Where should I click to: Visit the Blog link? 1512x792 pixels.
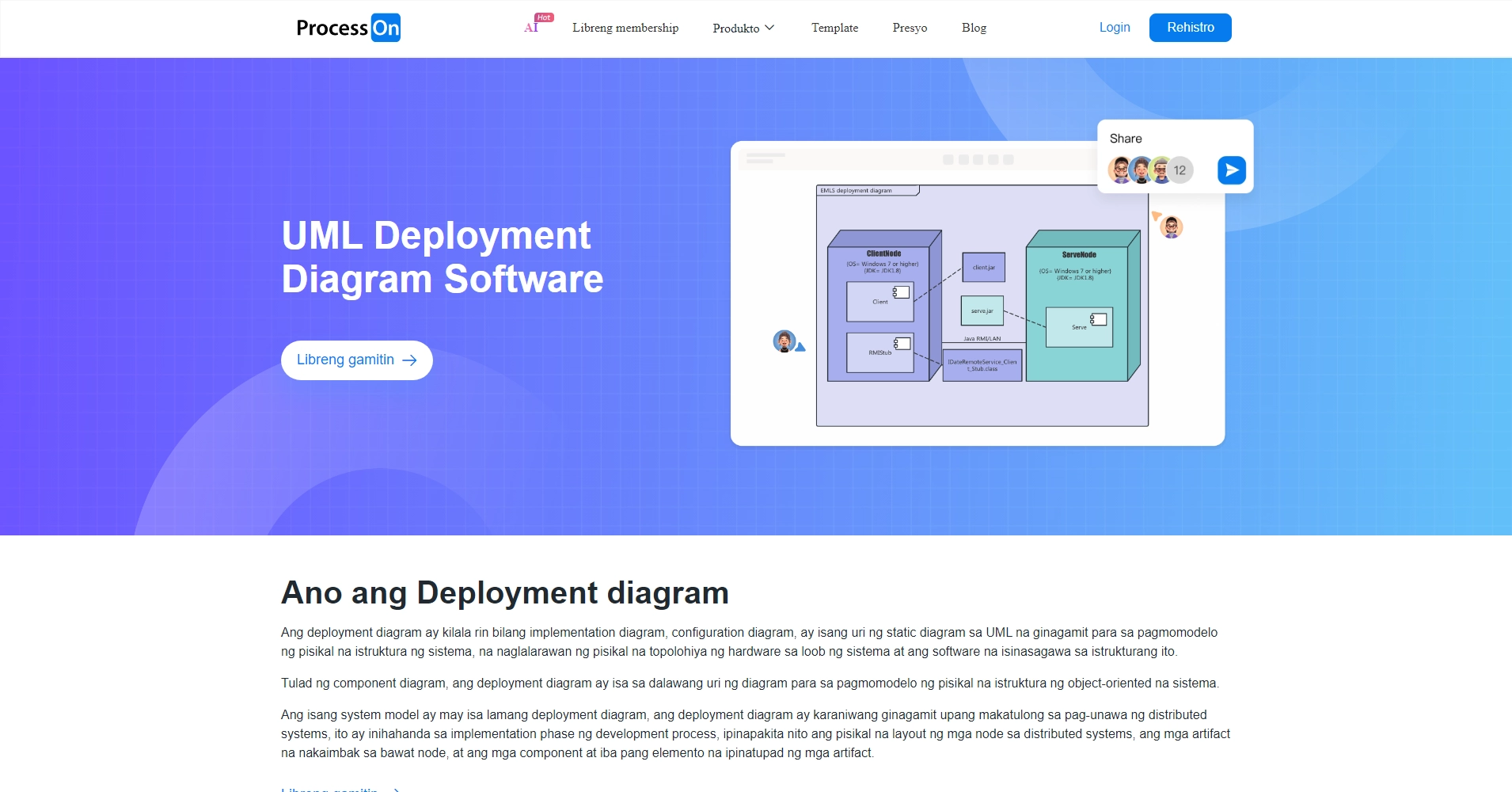point(974,28)
